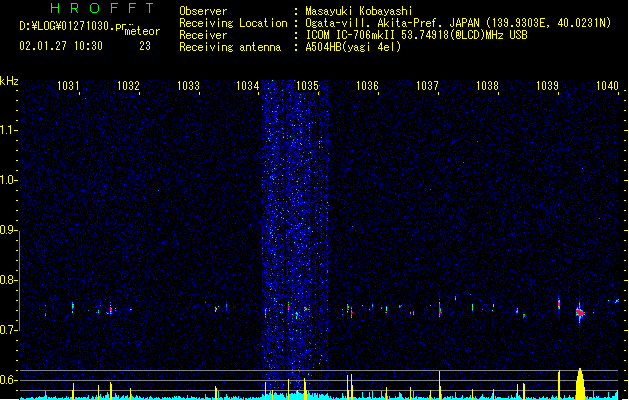
Task: Click the 1037 time axis label
Action: (427, 85)
